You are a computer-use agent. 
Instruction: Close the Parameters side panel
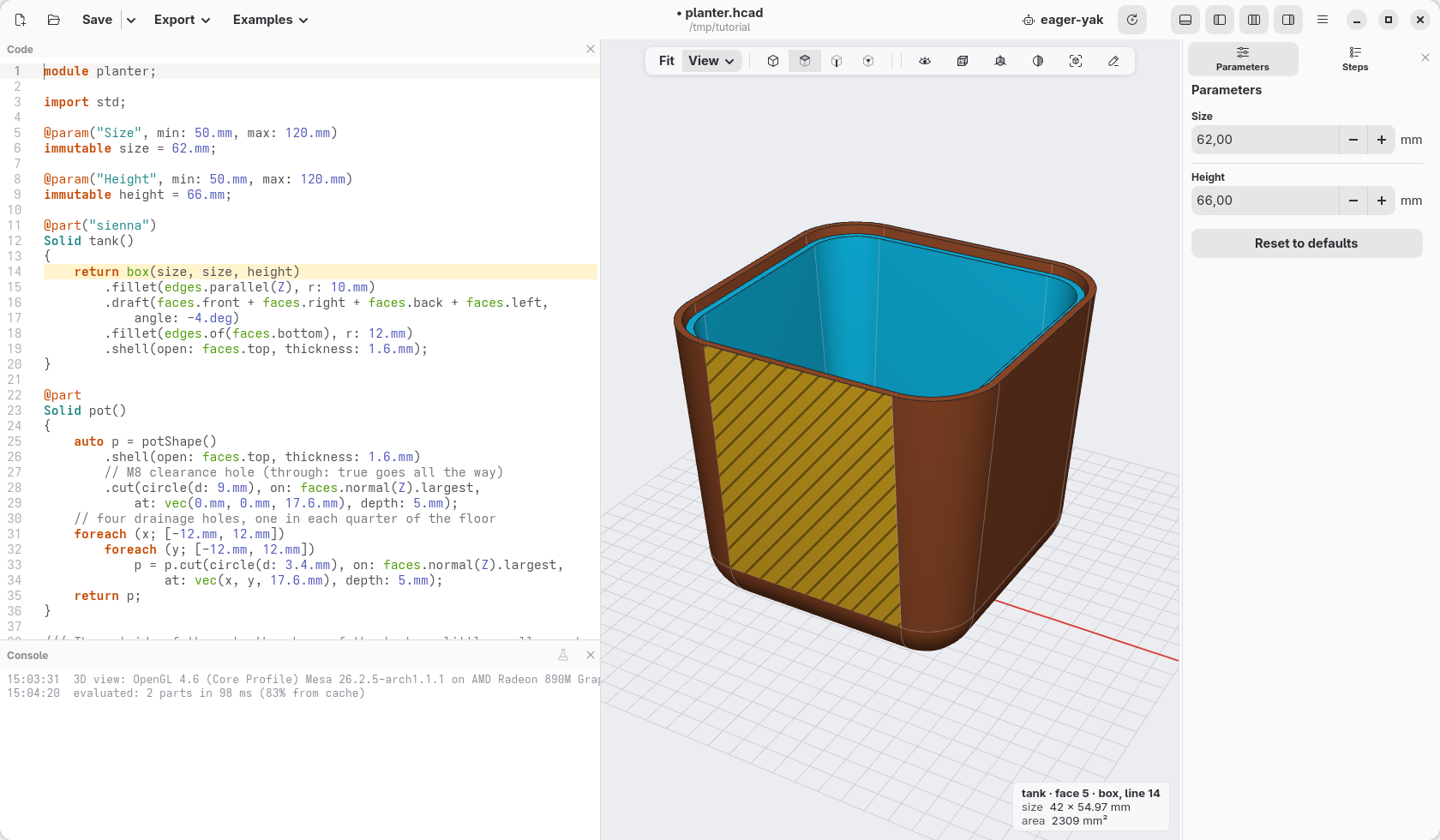tap(1425, 57)
